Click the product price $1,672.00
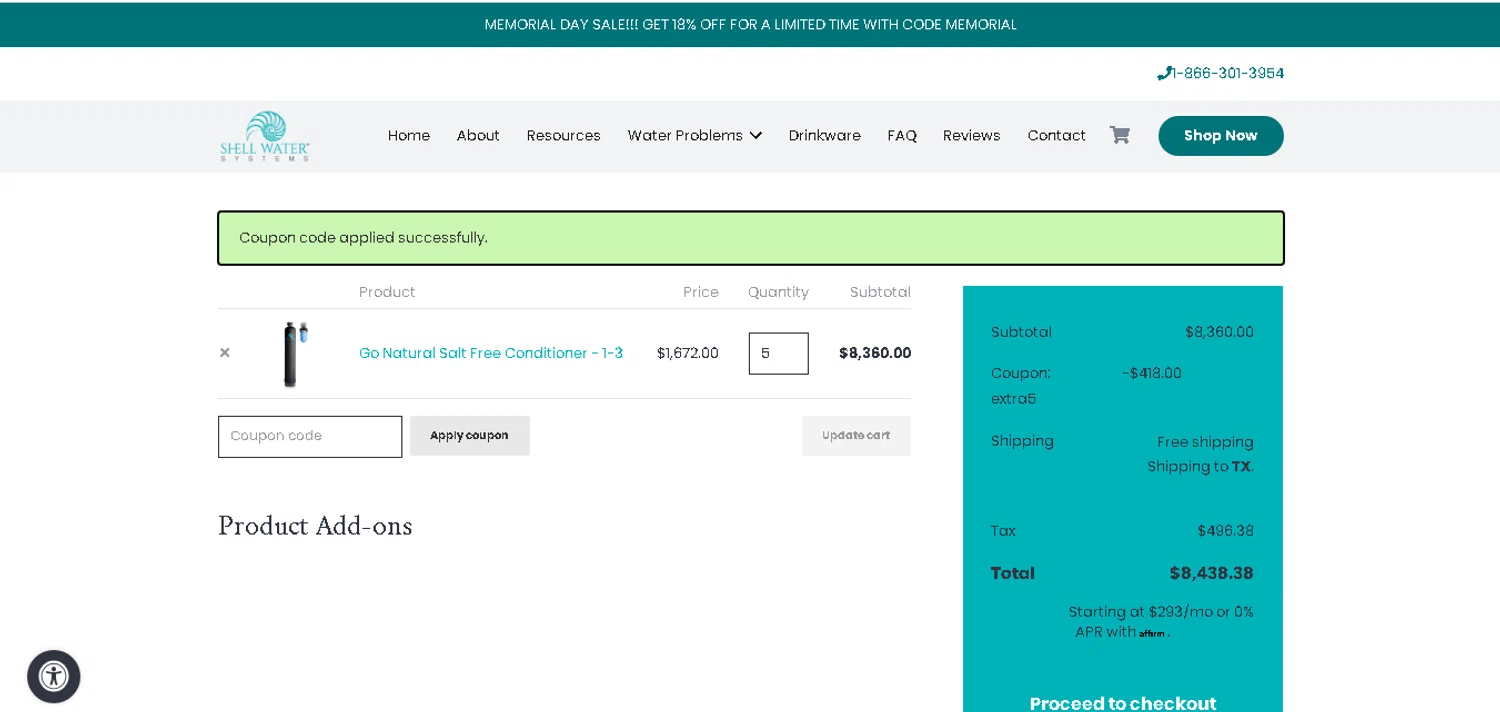 coord(688,353)
